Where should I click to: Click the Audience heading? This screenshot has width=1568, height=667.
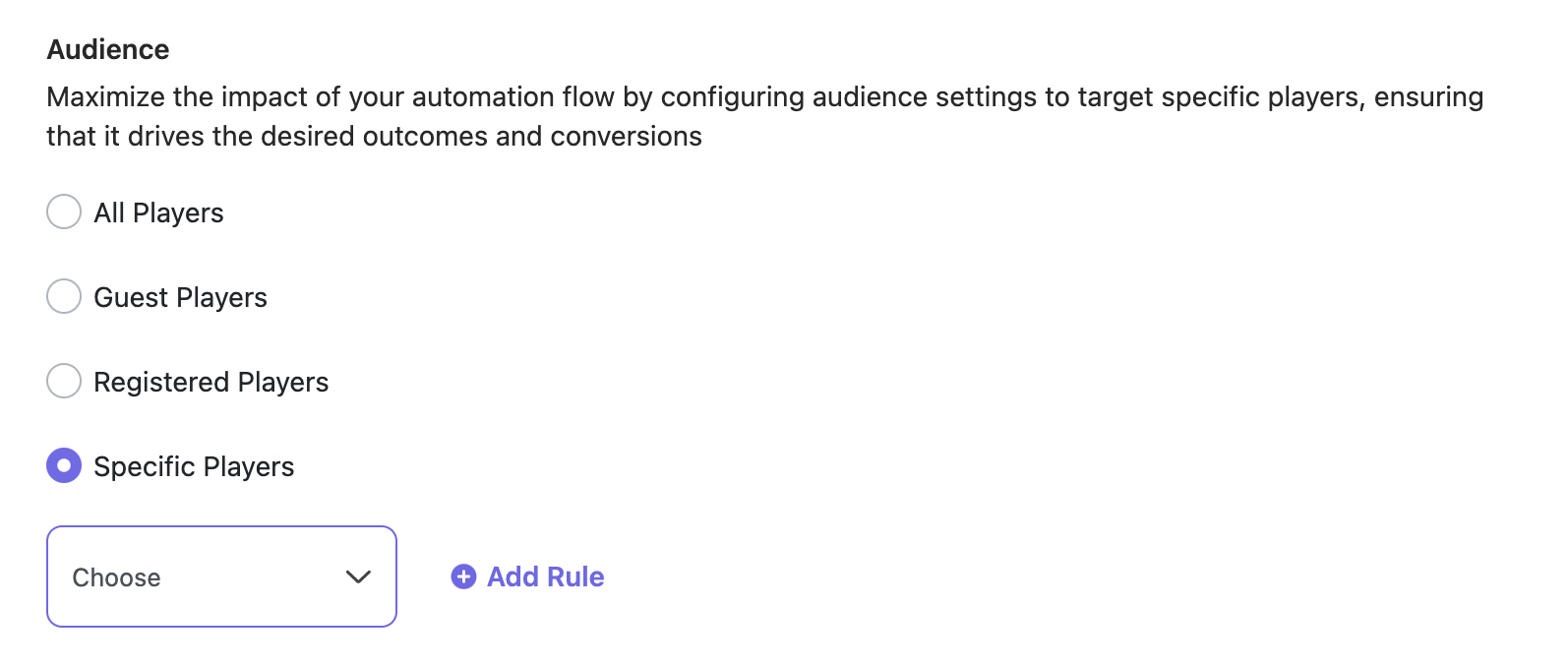pos(108,49)
